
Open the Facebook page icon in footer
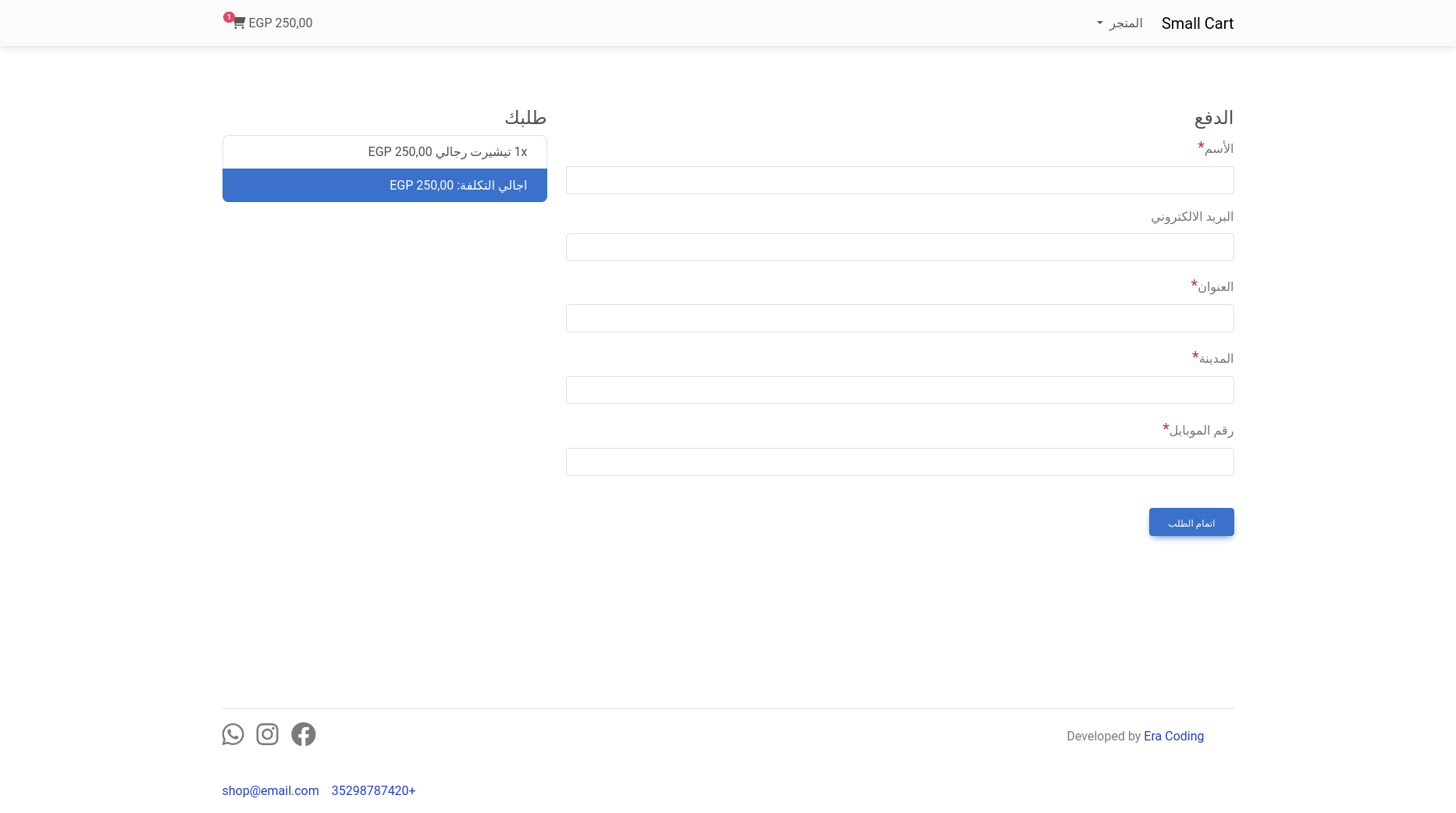(303, 734)
